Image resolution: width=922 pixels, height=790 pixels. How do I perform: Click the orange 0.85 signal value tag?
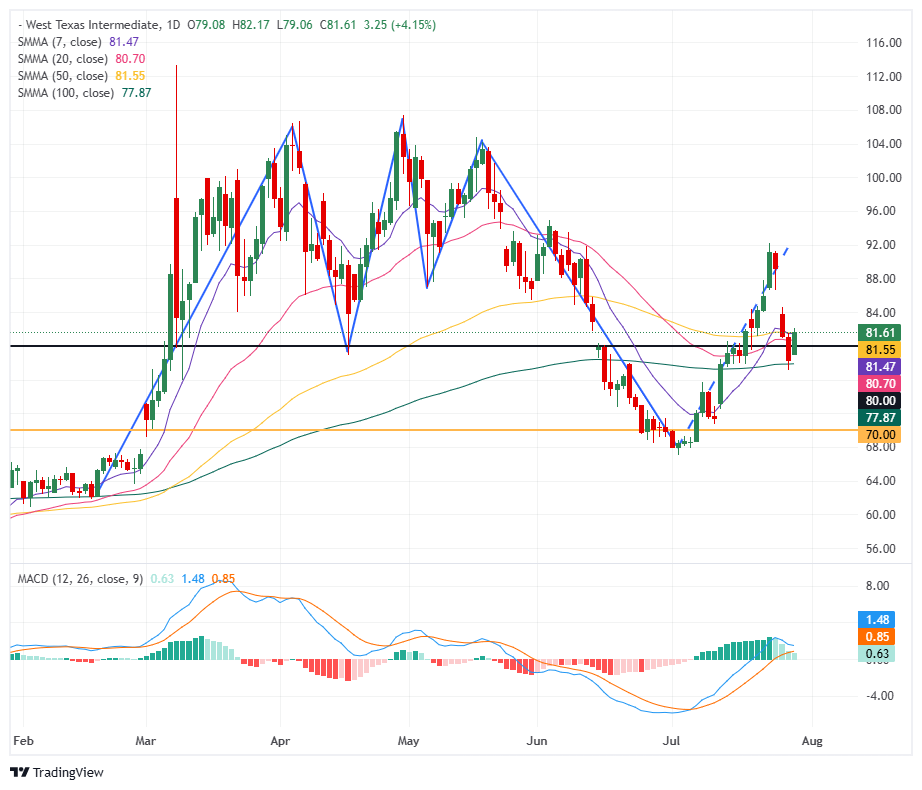(x=877, y=637)
